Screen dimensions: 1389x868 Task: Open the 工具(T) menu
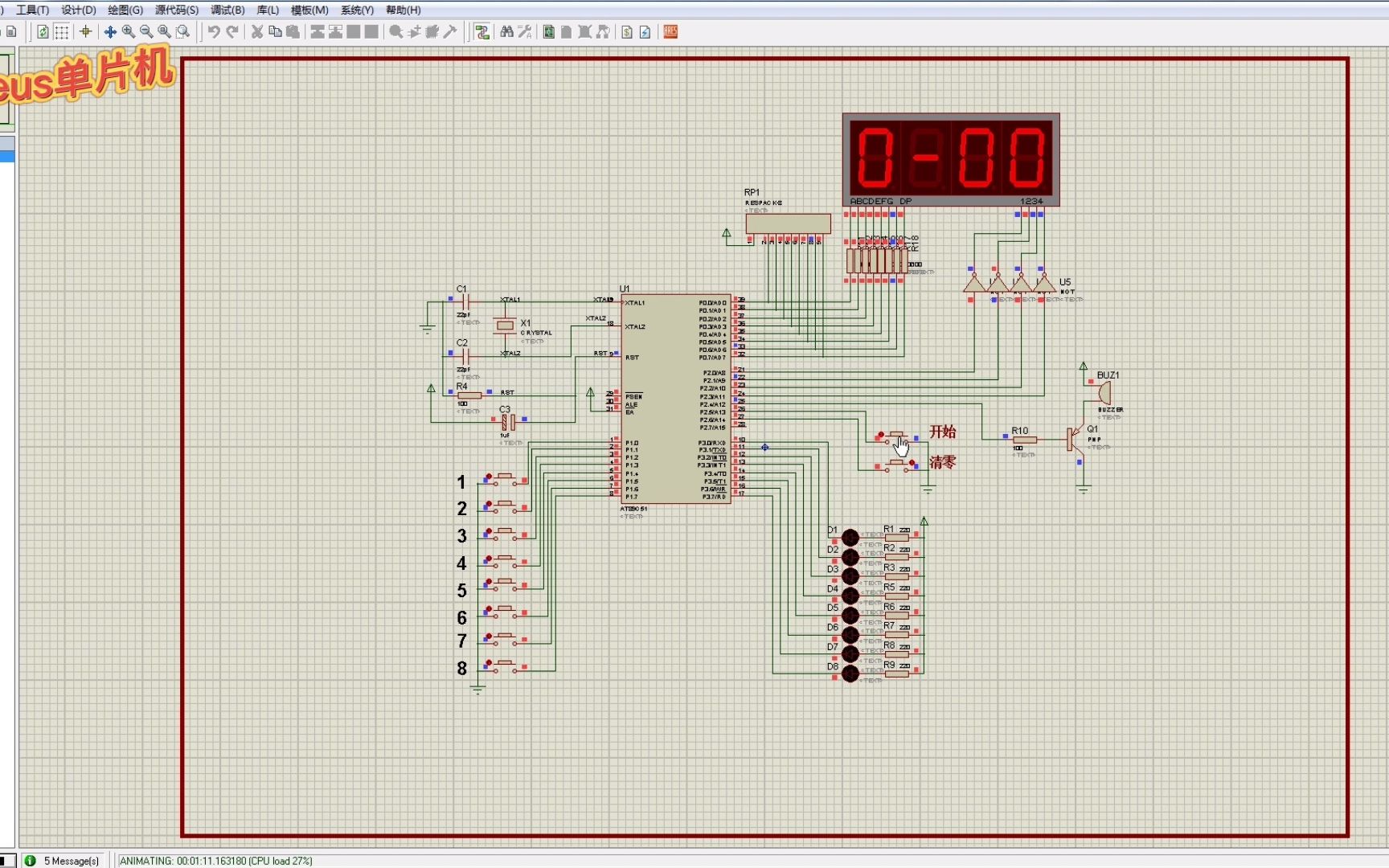pos(32,10)
